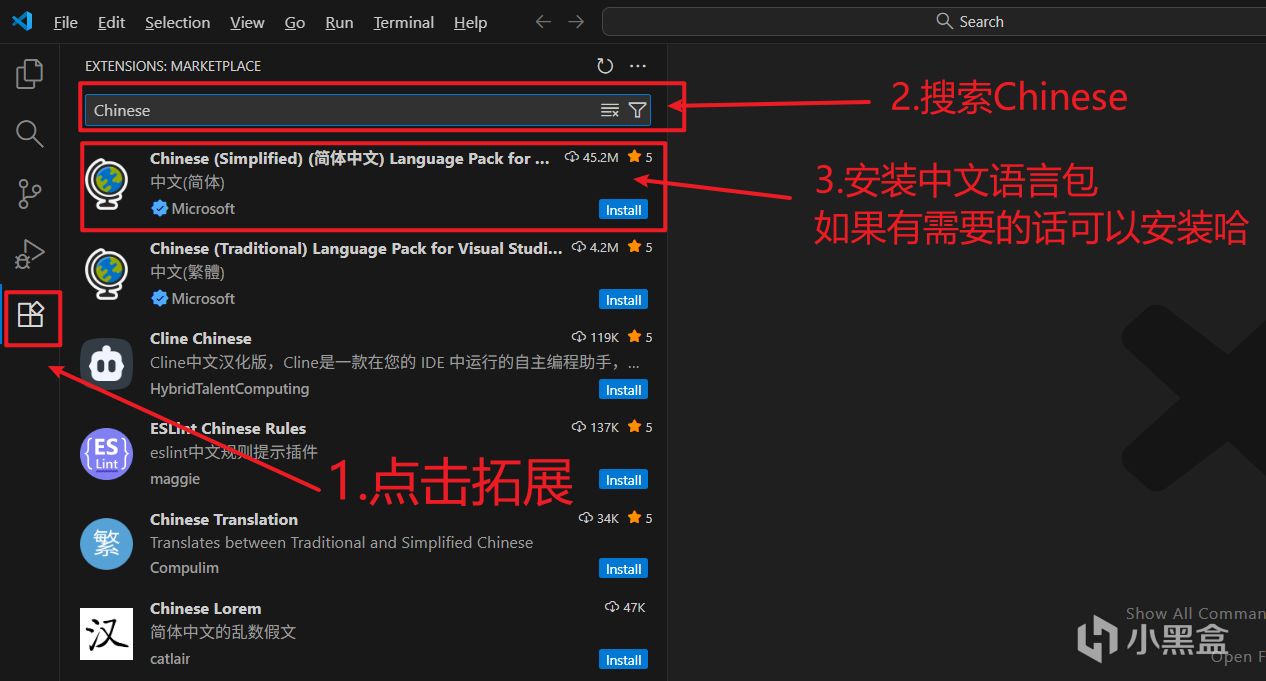The image size is (1266, 681).
Task: Open the View menu
Action: [x=247, y=22]
